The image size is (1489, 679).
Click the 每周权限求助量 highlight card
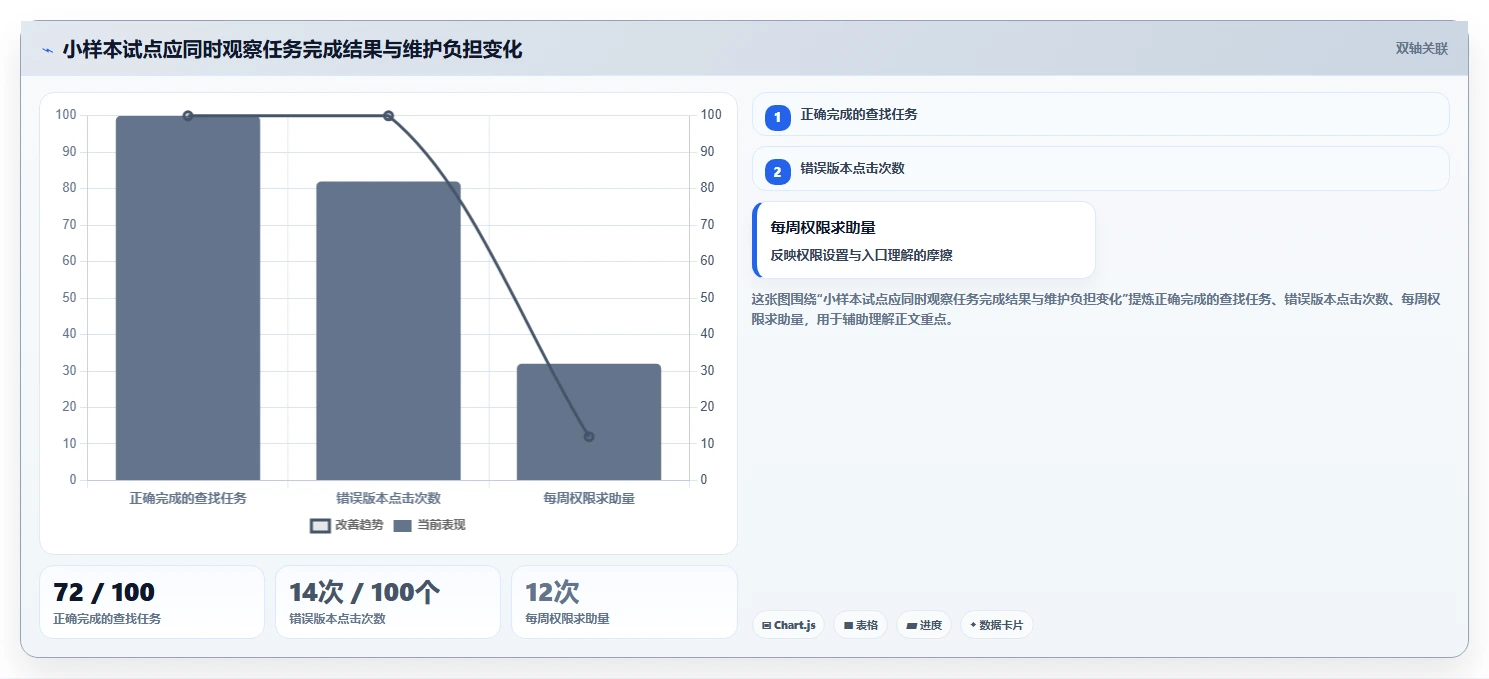pyautogui.click(x=924, y=240)
